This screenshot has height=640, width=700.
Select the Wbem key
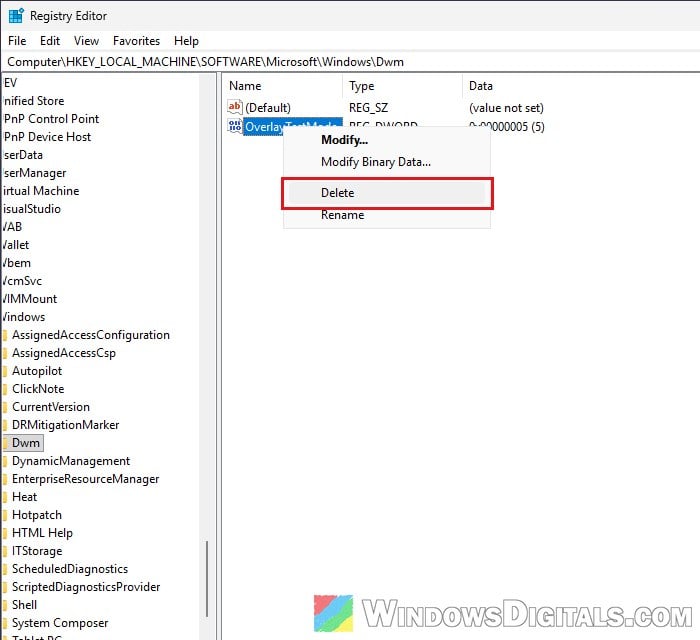click(17, 263)
